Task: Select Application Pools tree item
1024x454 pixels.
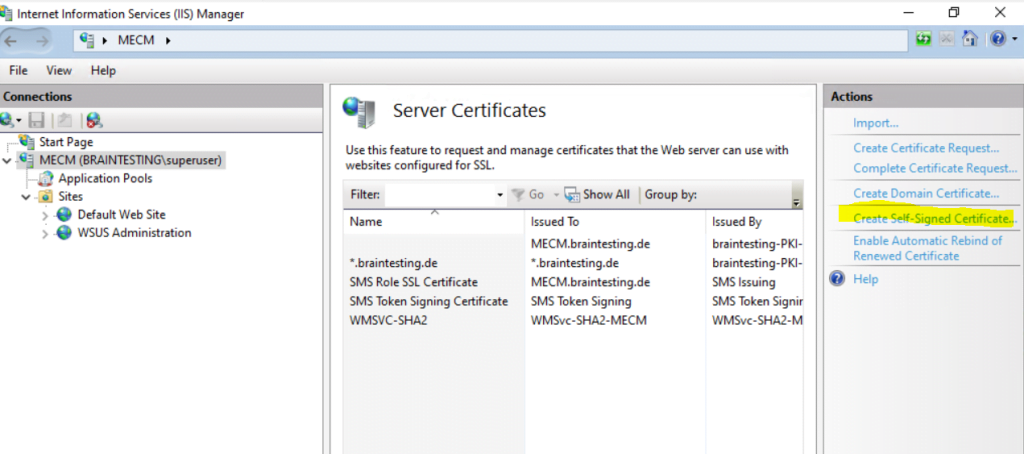Action: point(105,178)
